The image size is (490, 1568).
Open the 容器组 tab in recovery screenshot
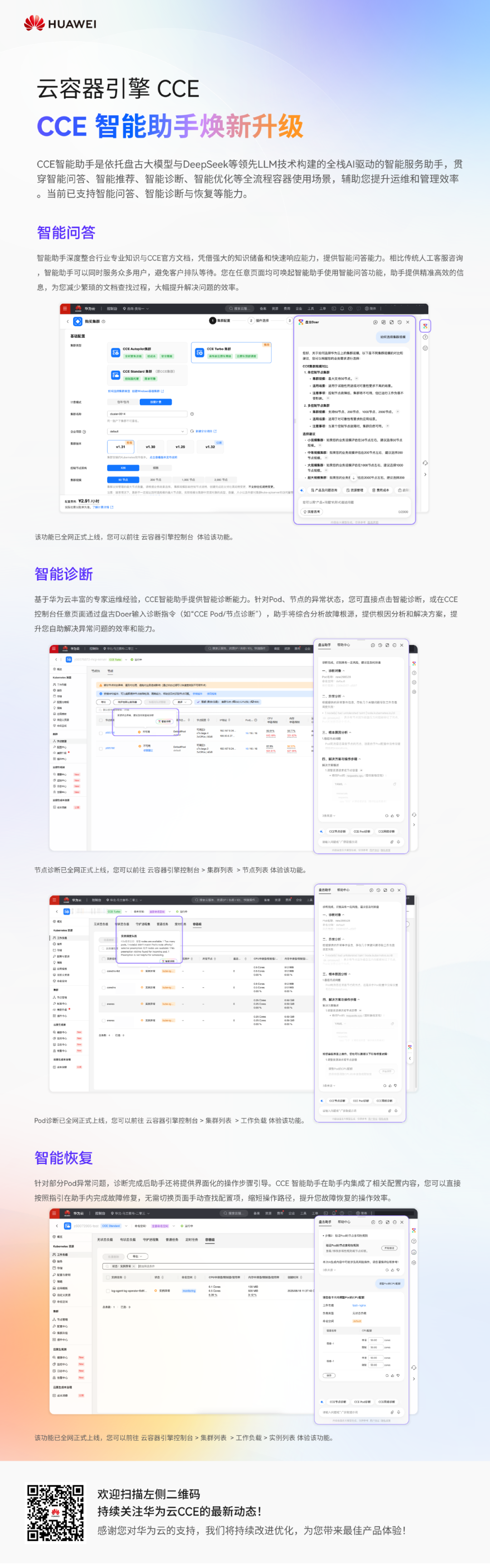point(210,1239)
